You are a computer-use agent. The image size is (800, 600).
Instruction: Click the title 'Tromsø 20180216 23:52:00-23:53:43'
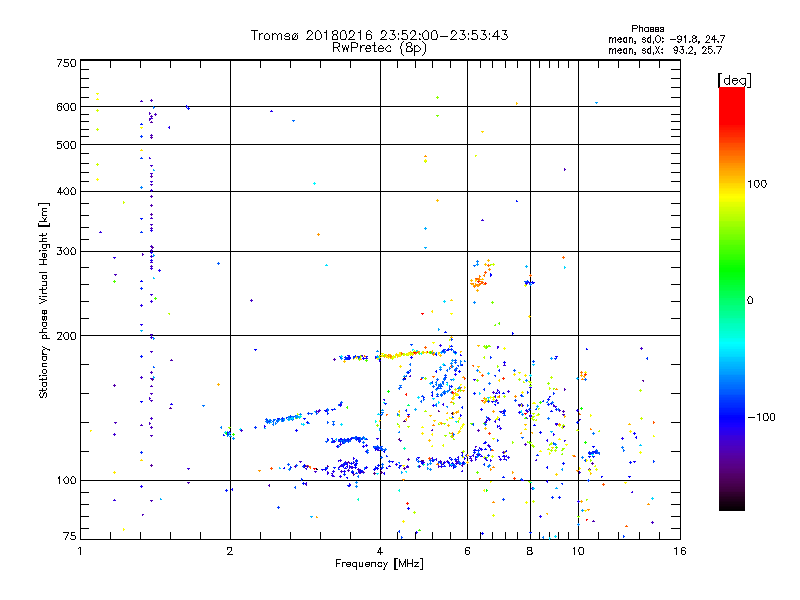pyautogui.click(x=379, y=35)
